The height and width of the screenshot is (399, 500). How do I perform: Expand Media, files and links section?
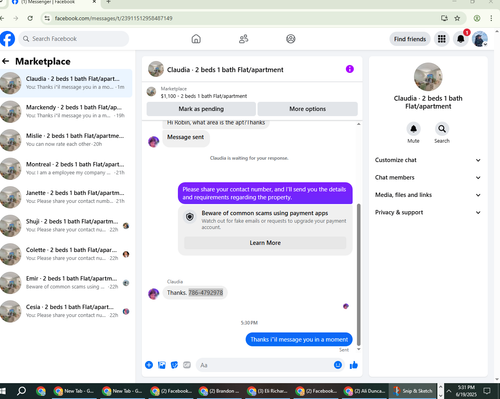[428, 195]
